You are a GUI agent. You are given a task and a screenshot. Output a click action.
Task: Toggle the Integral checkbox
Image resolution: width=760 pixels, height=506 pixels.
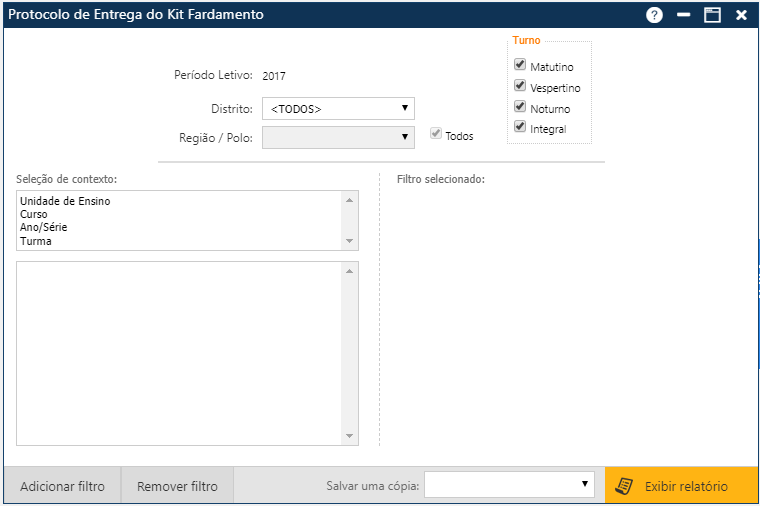coord(520,128)
